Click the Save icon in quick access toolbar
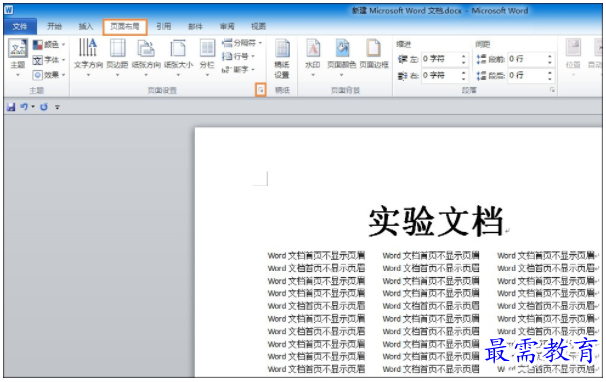Image resolution: width=606 pixels, height=382 pixels. click(11, 107)
